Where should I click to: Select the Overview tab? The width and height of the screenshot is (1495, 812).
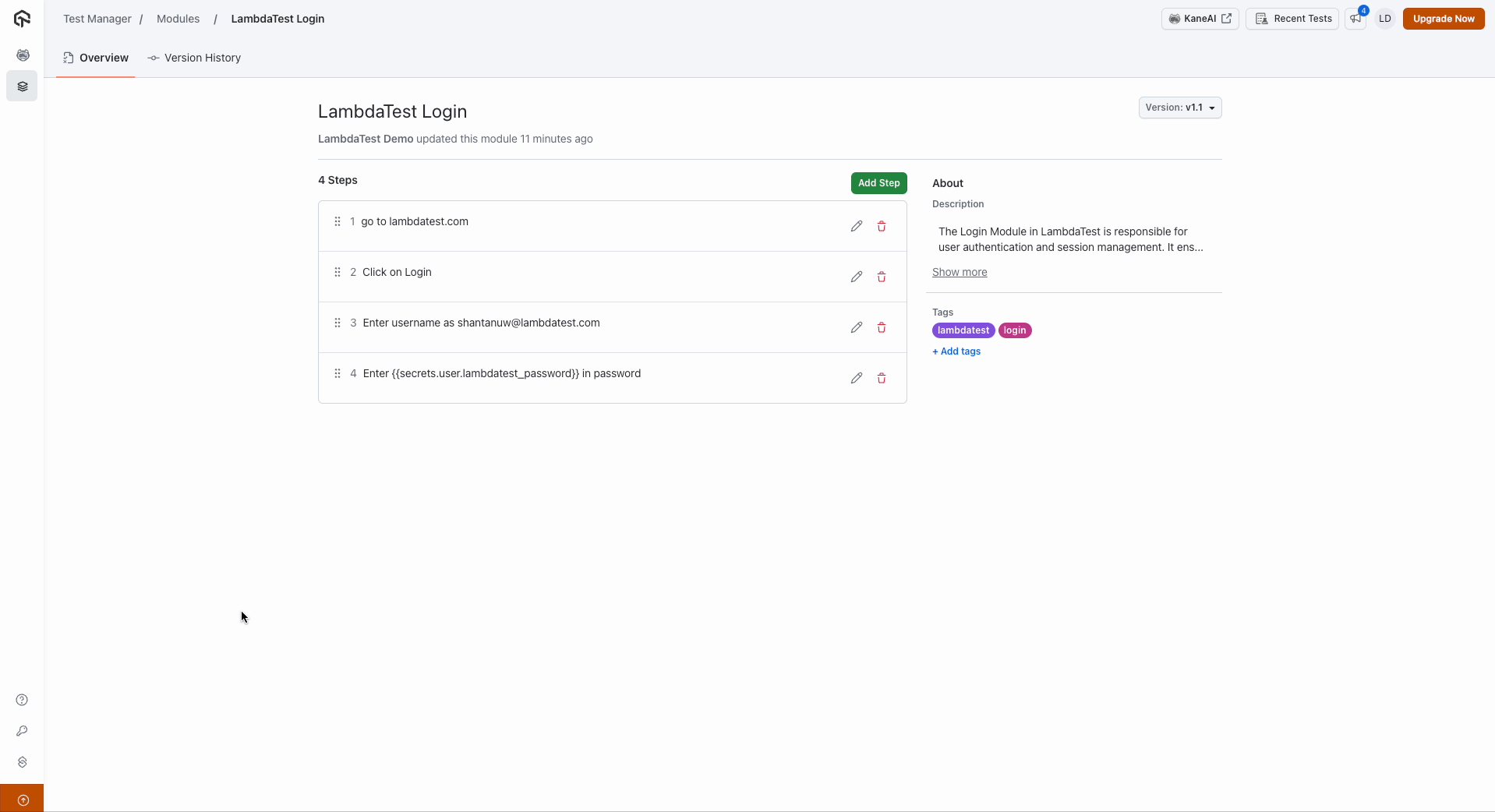pos(96,58)
